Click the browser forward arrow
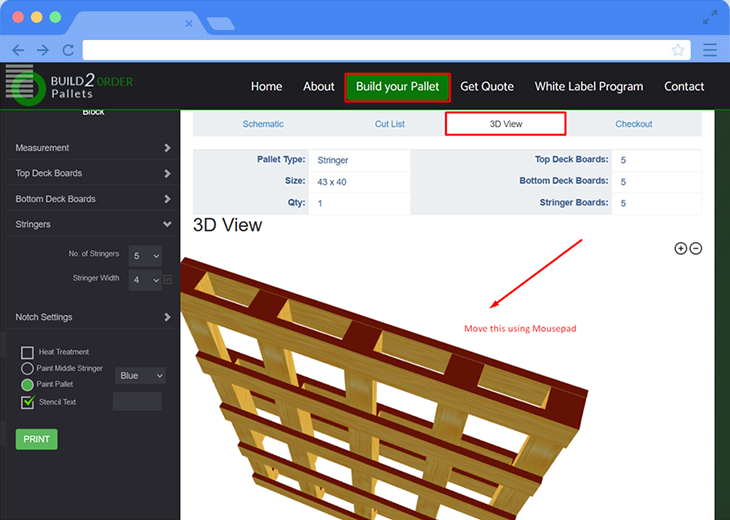The height and width of the screenshot is (520, 730). click(x=43, y=50)
